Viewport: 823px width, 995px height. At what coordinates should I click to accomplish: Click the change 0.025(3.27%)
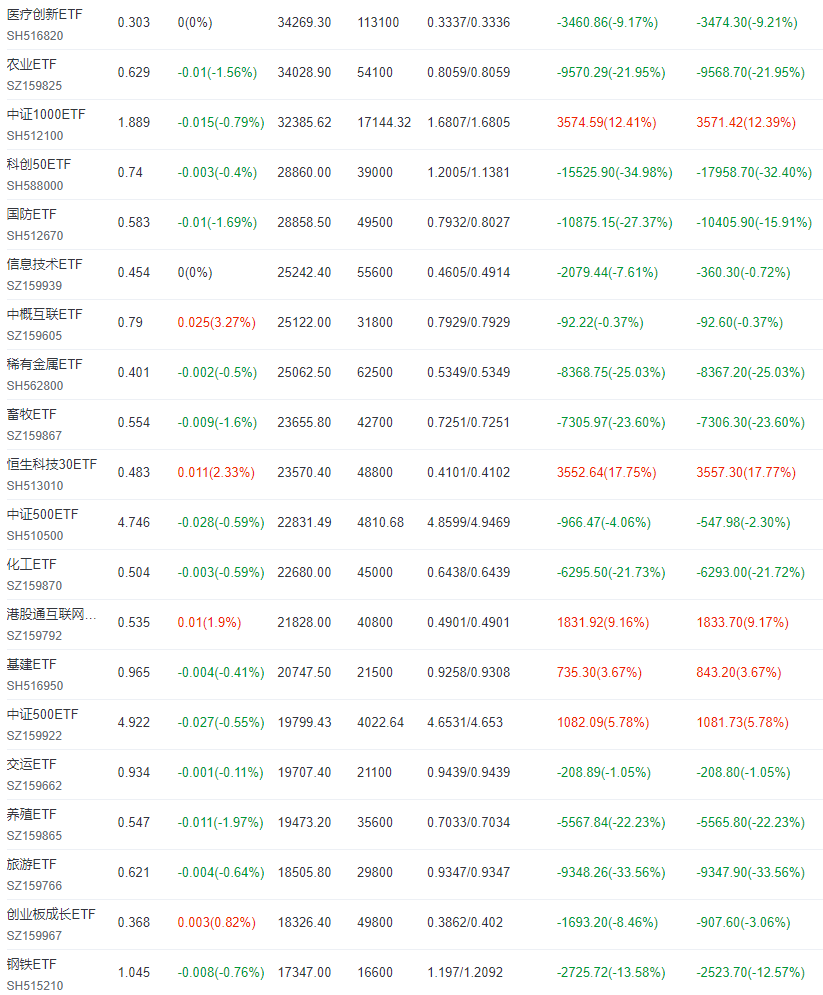[216, 323]
